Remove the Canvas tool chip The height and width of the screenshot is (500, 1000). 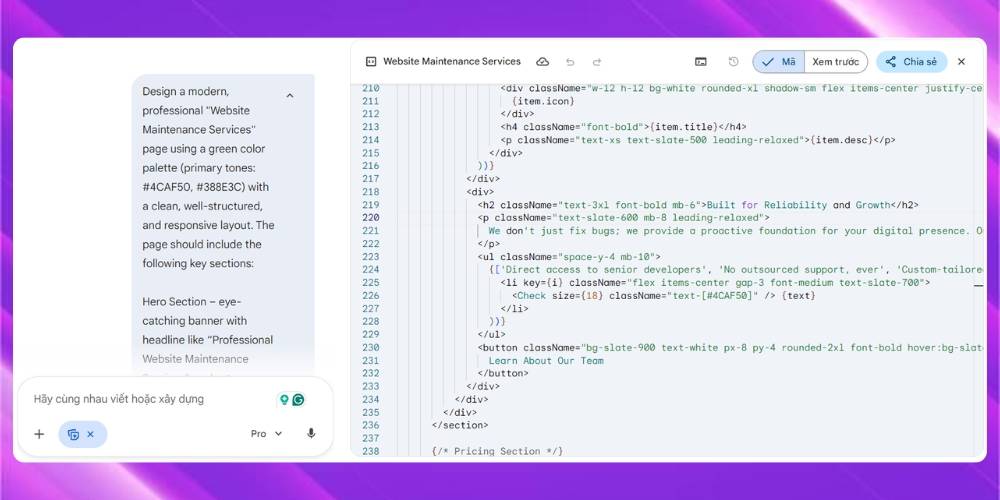point(90,434)
